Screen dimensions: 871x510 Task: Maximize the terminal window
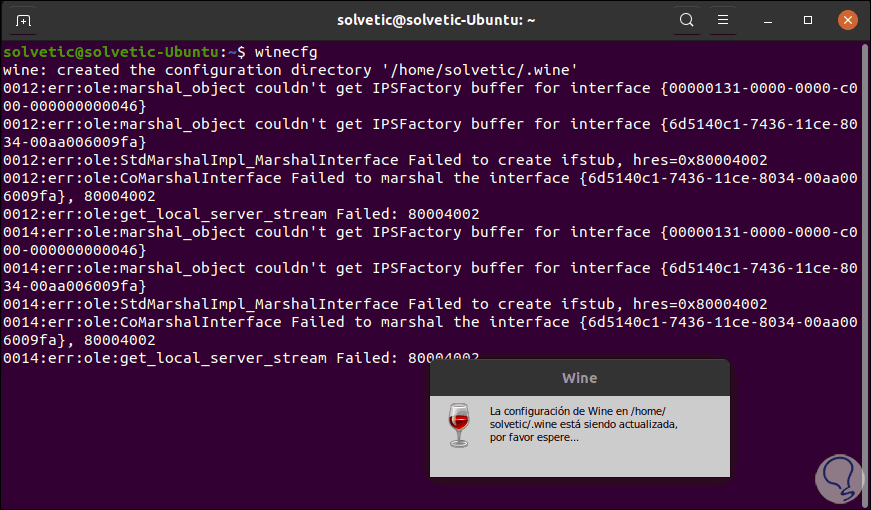[808, 20]
